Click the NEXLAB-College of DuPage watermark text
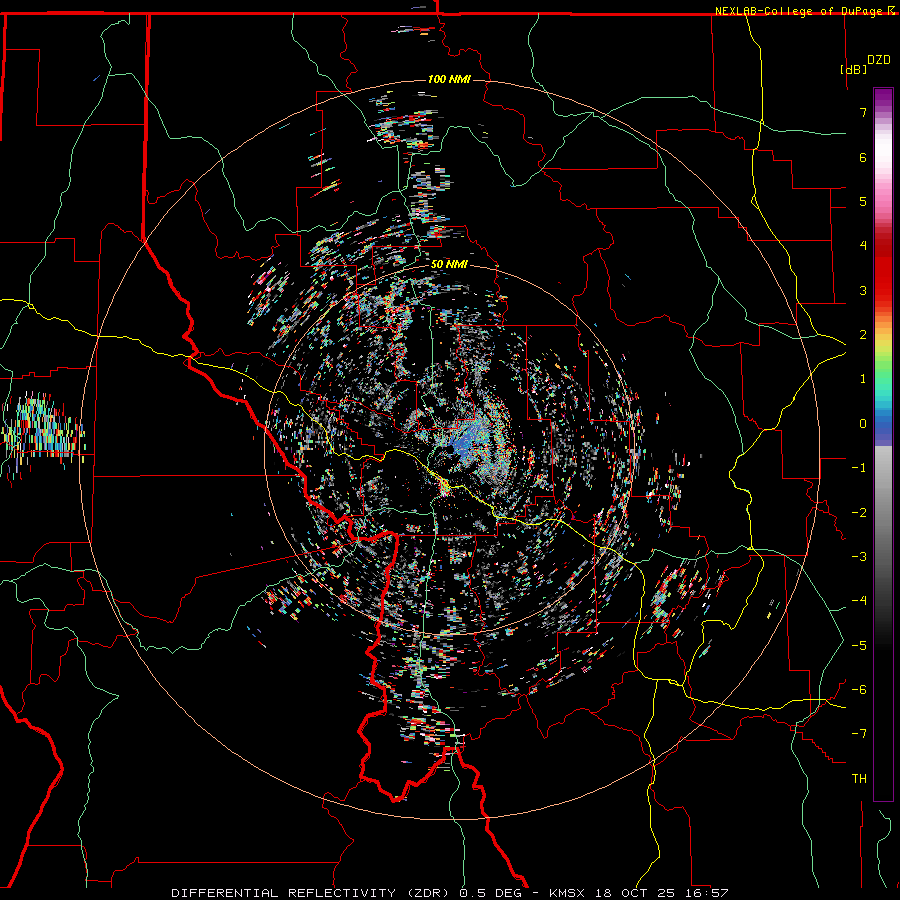This screenshot has height=900, width=900. tap(804, 11)
